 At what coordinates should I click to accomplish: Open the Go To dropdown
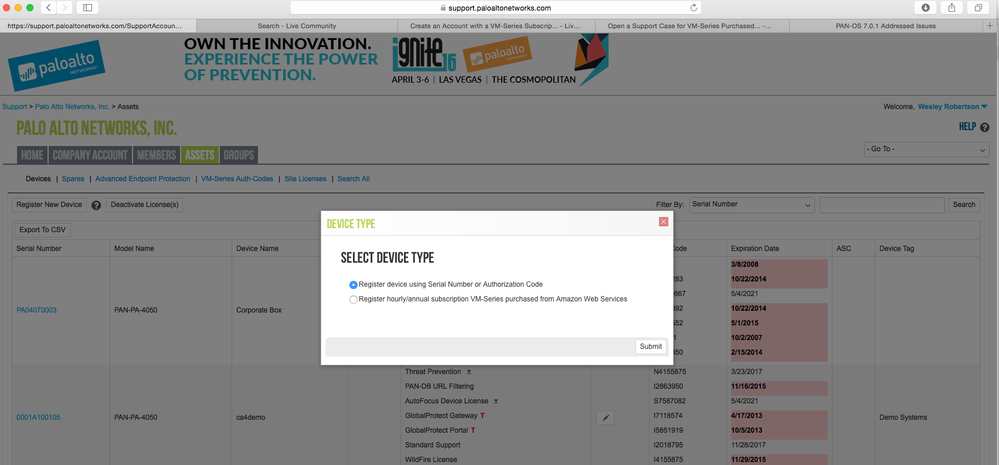(926, 149)
